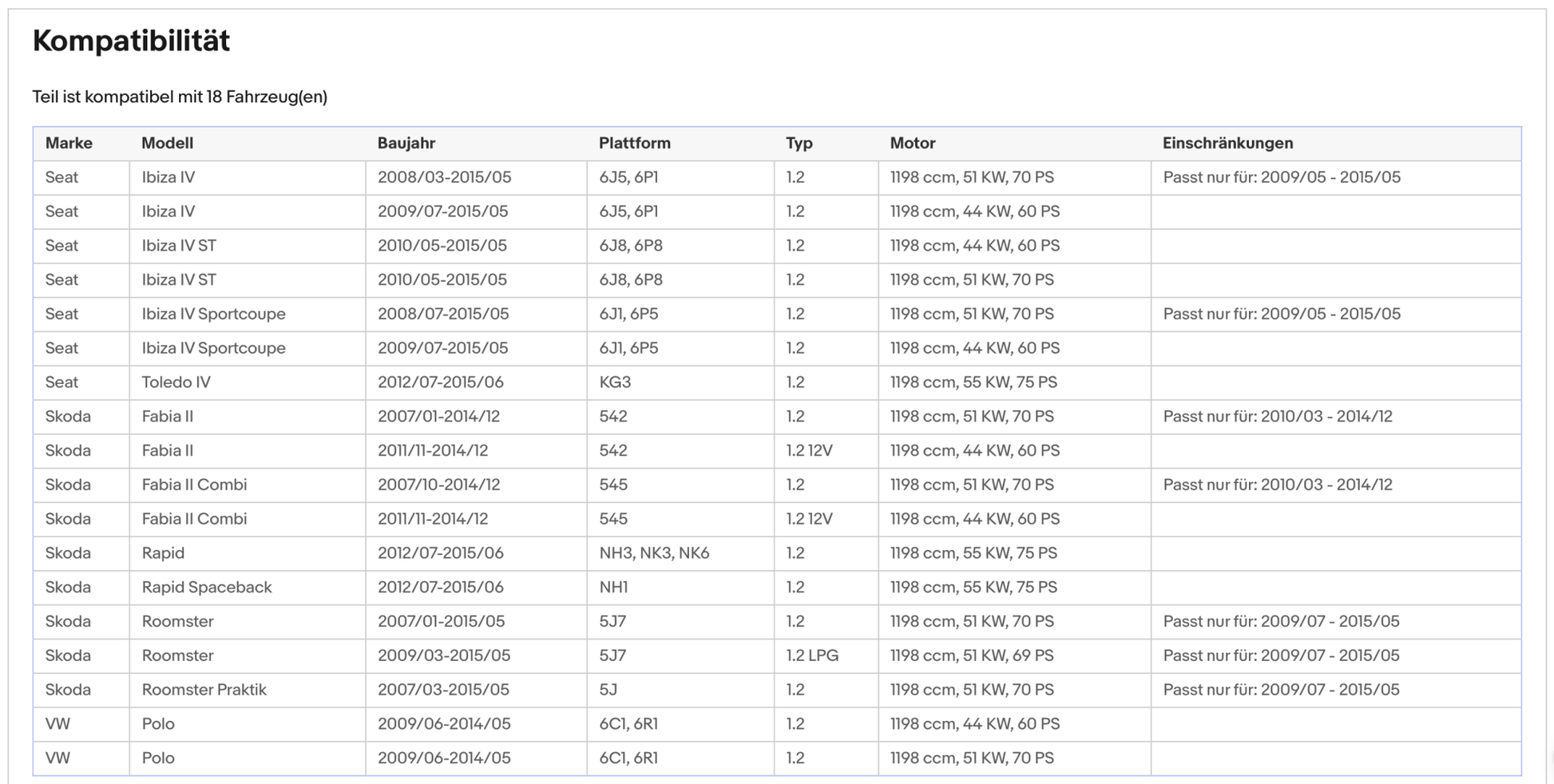
Task: Select the "Typ" column header
Action: pos(799,144)
